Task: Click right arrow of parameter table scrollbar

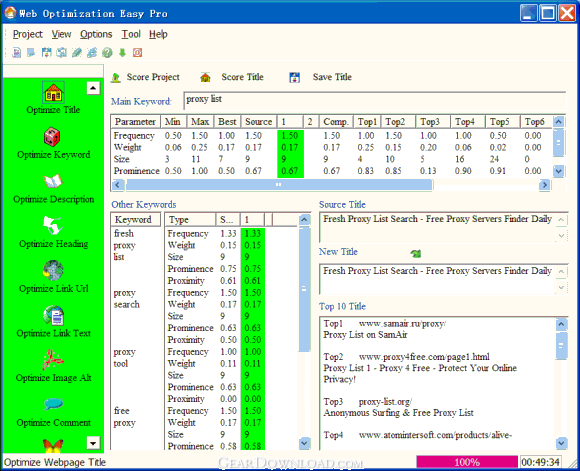Action: 544,184
